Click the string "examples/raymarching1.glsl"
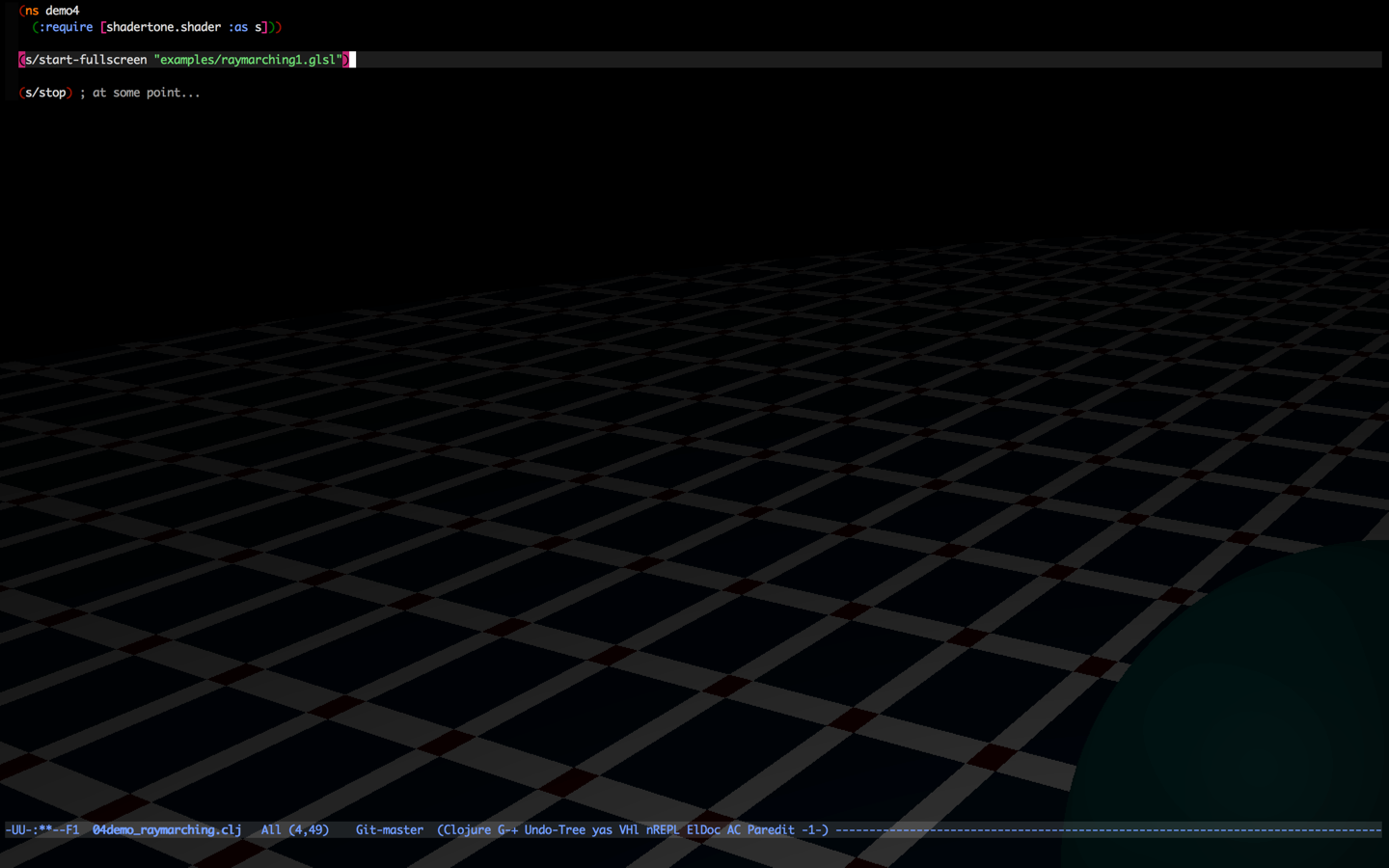This screenshot has width=1389, height=868. pos(248,60)
